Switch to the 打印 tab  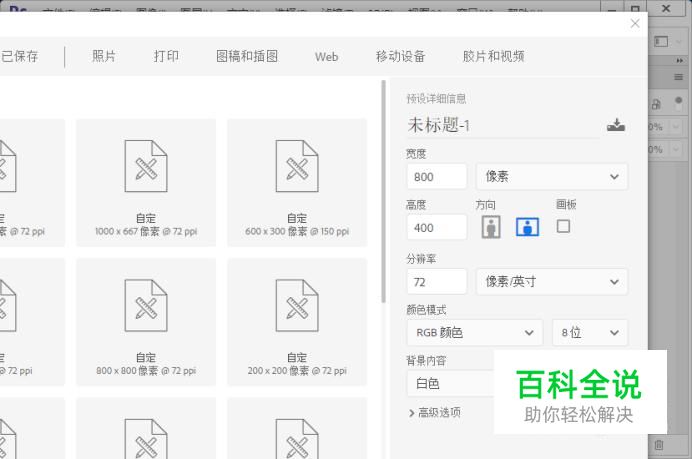click(166, 56)
